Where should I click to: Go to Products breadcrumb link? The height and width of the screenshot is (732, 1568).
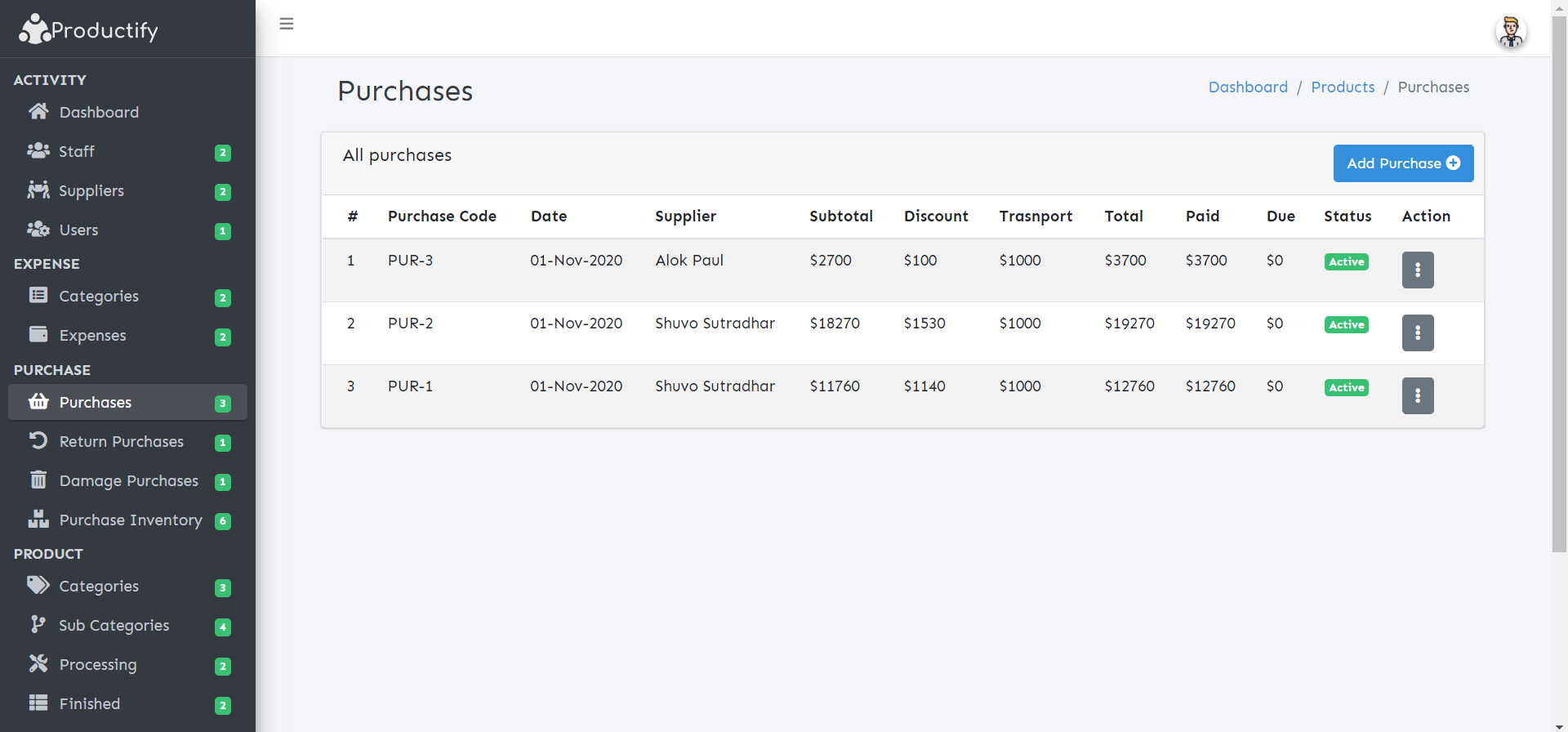pyautogui.click(x=1343, y=87)
